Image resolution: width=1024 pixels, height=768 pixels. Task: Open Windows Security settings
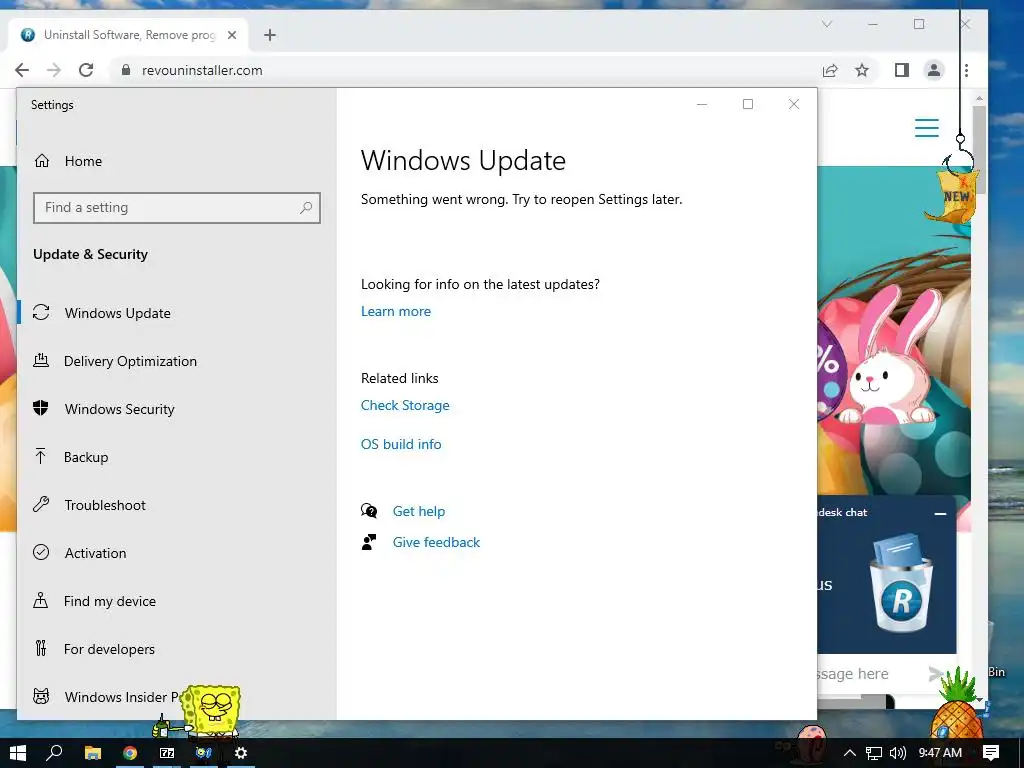tap(120, 409)
